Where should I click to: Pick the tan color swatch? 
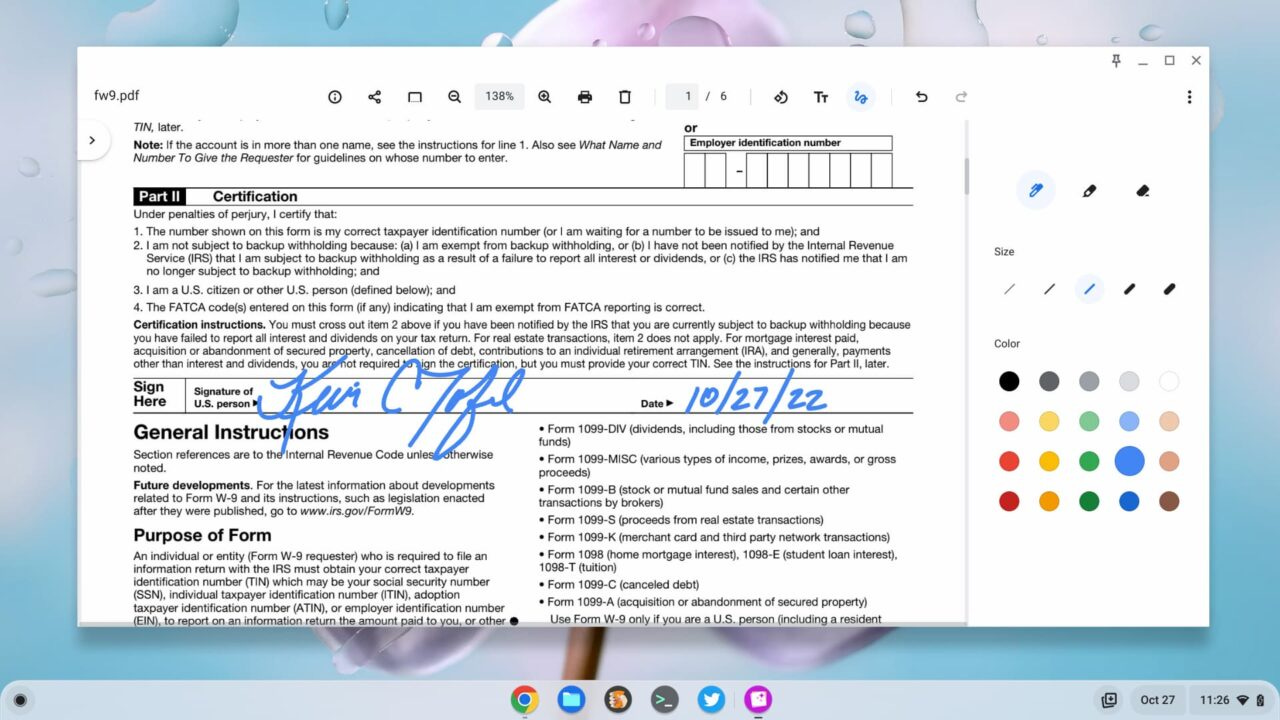[1169, 461]
